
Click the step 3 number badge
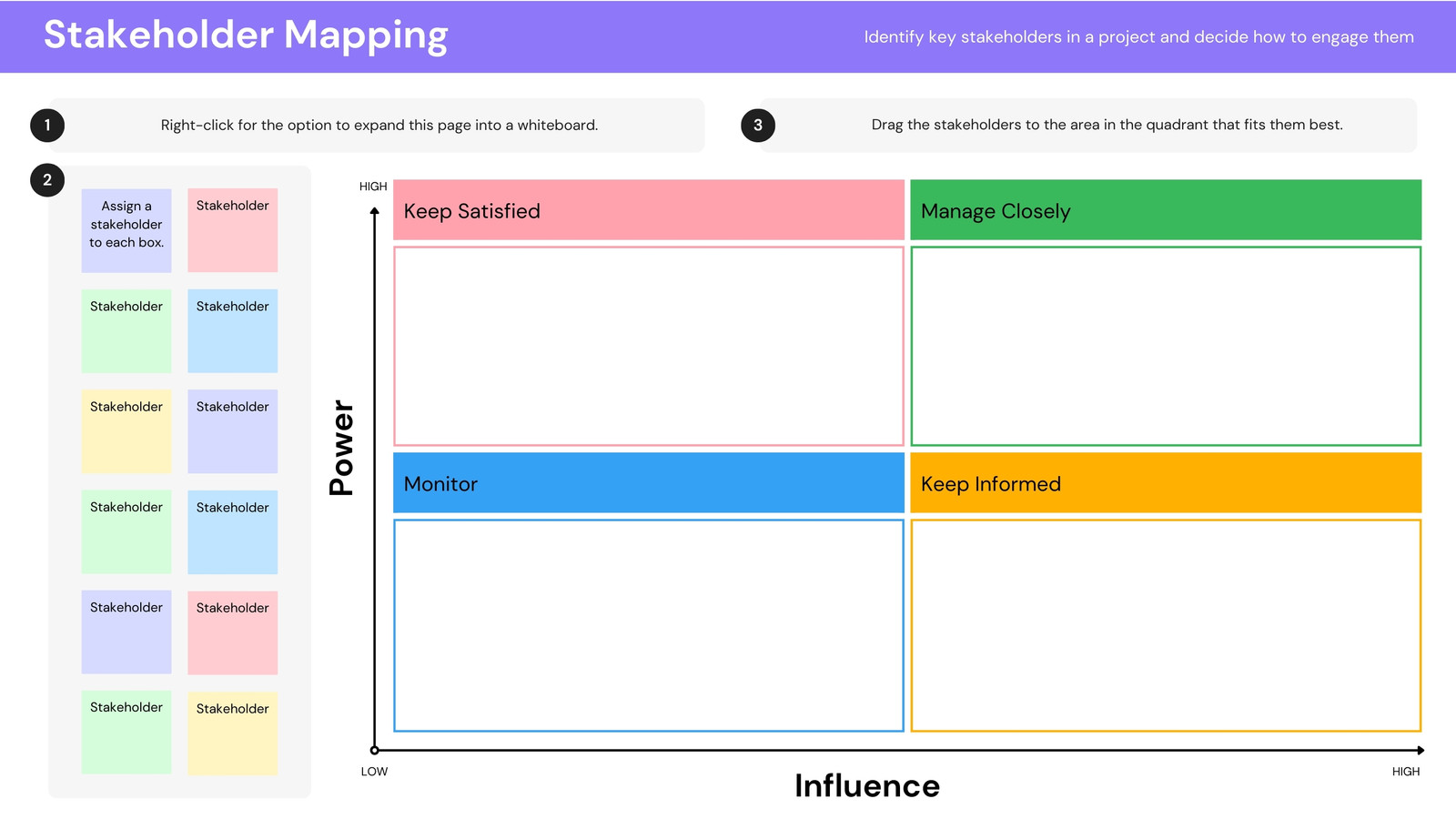click(758, 126)
